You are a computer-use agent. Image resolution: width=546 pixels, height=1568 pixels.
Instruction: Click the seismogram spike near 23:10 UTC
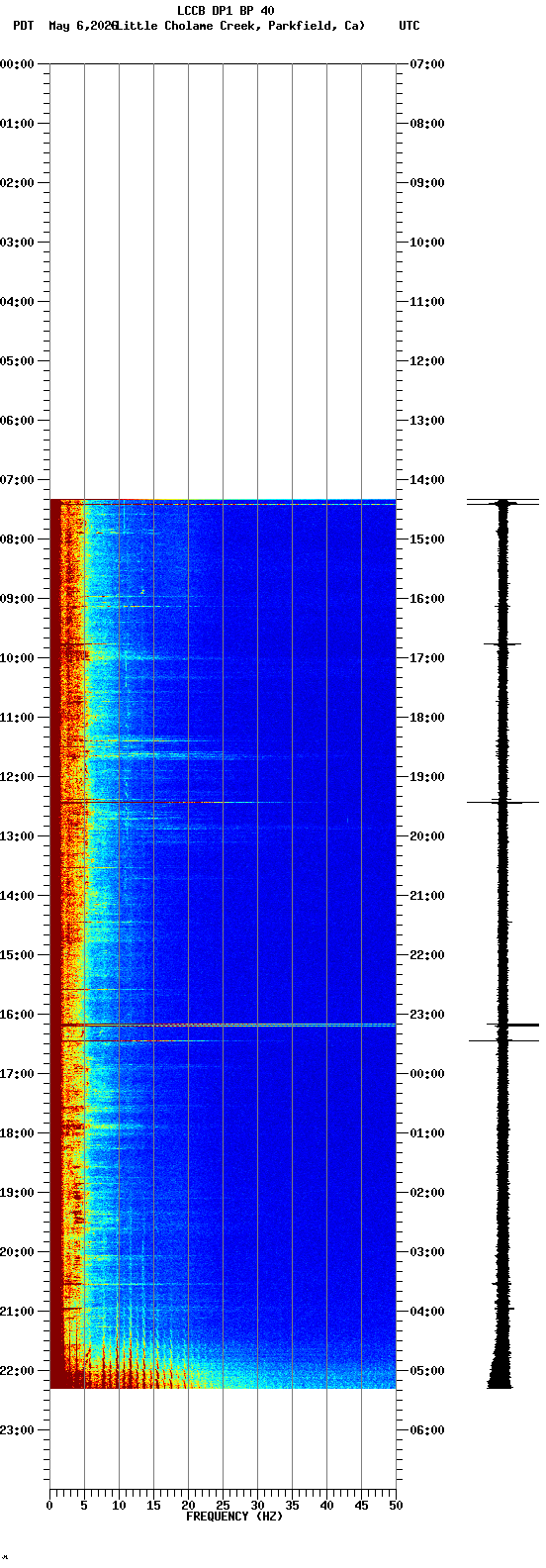point(512,1025)
